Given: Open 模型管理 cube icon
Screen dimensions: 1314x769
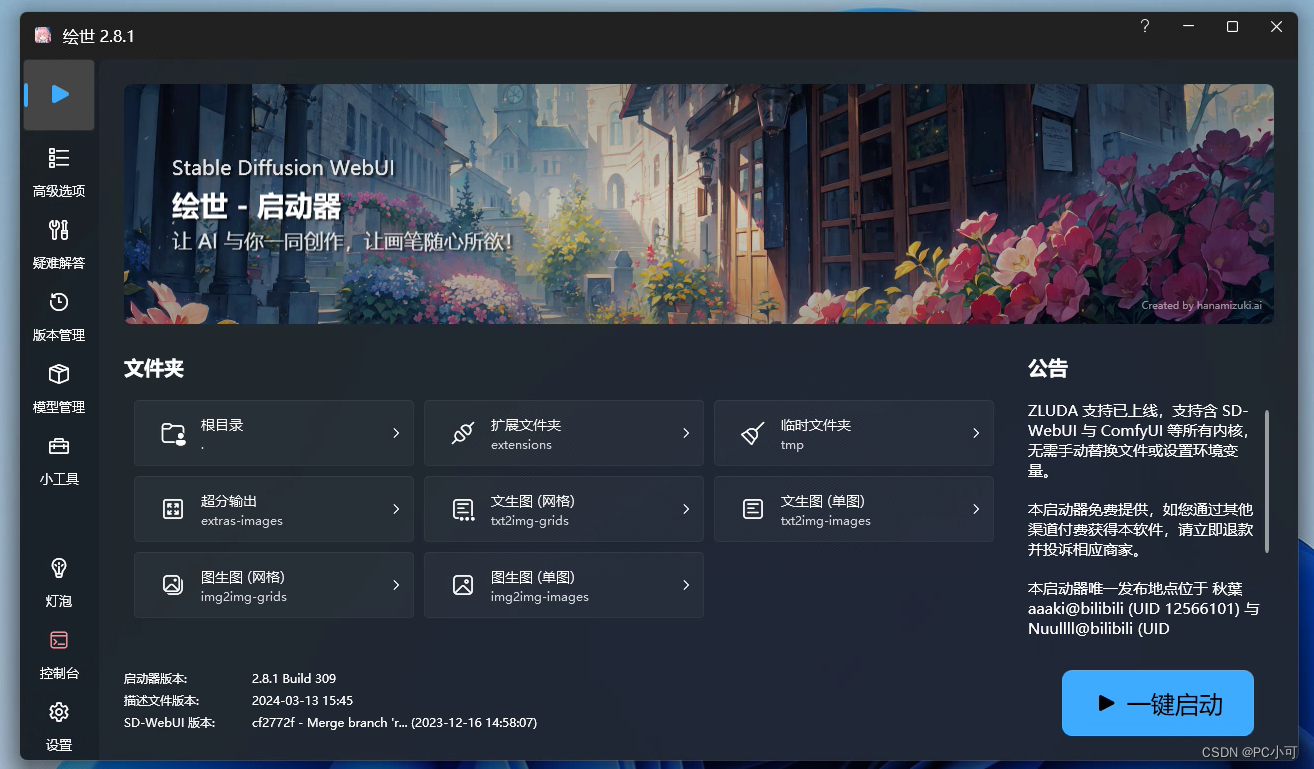Looking at the screenshot, I should click(59, 374).
